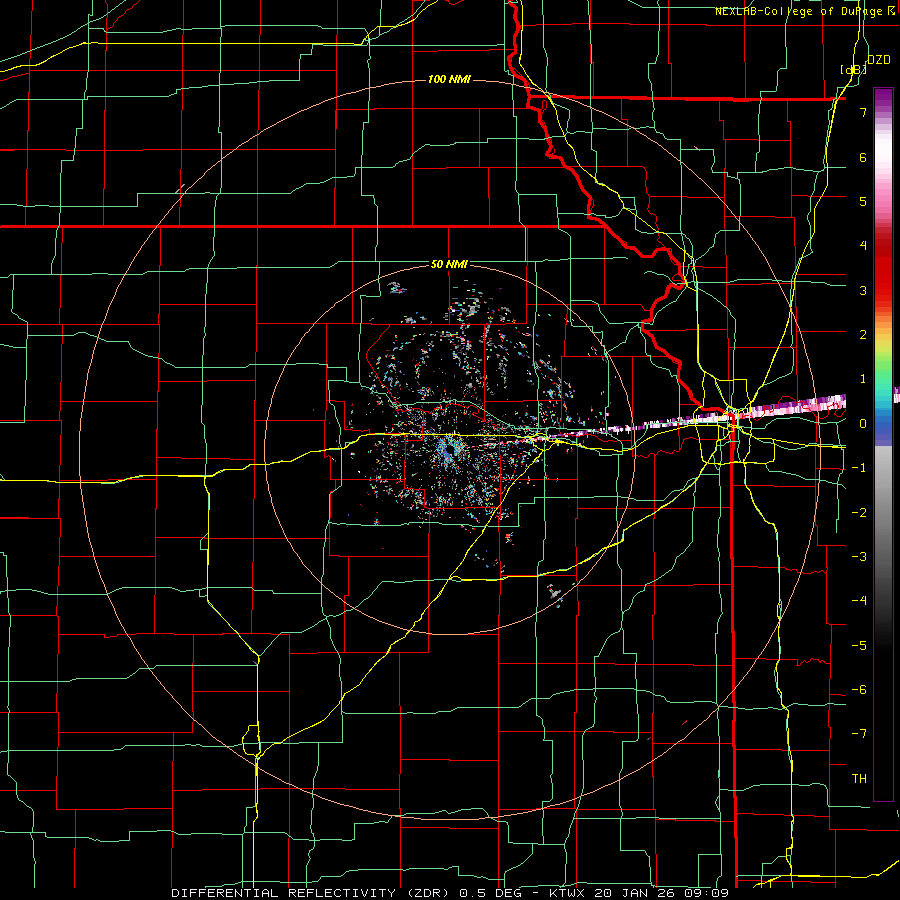The height and width of the screenshot is (900, 900).
Task: Click the -3 dB value on color scale
Action: pyautogui.click(x=859, y=557)
